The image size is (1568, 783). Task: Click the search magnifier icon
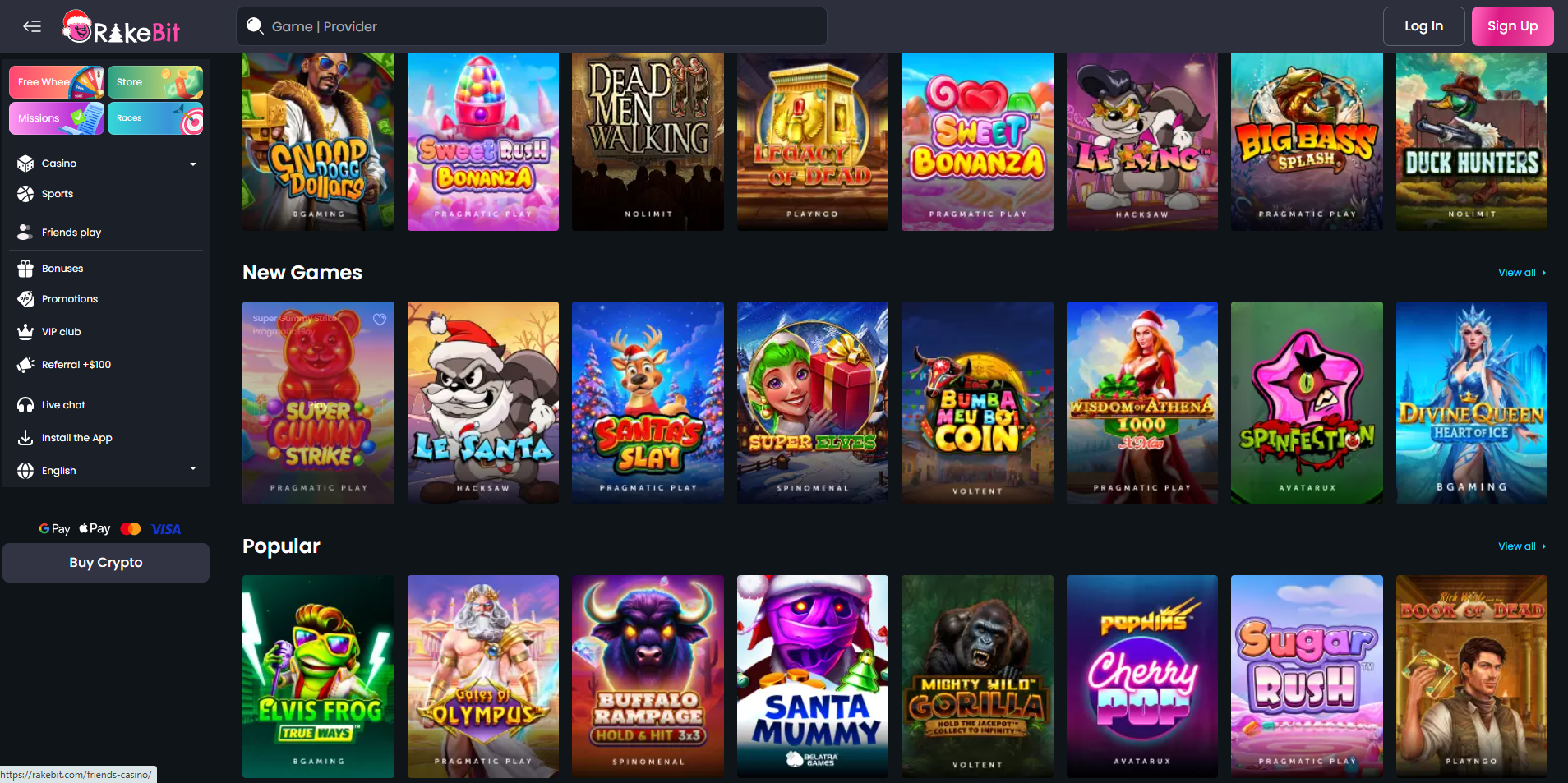click(x=256, y=26)
